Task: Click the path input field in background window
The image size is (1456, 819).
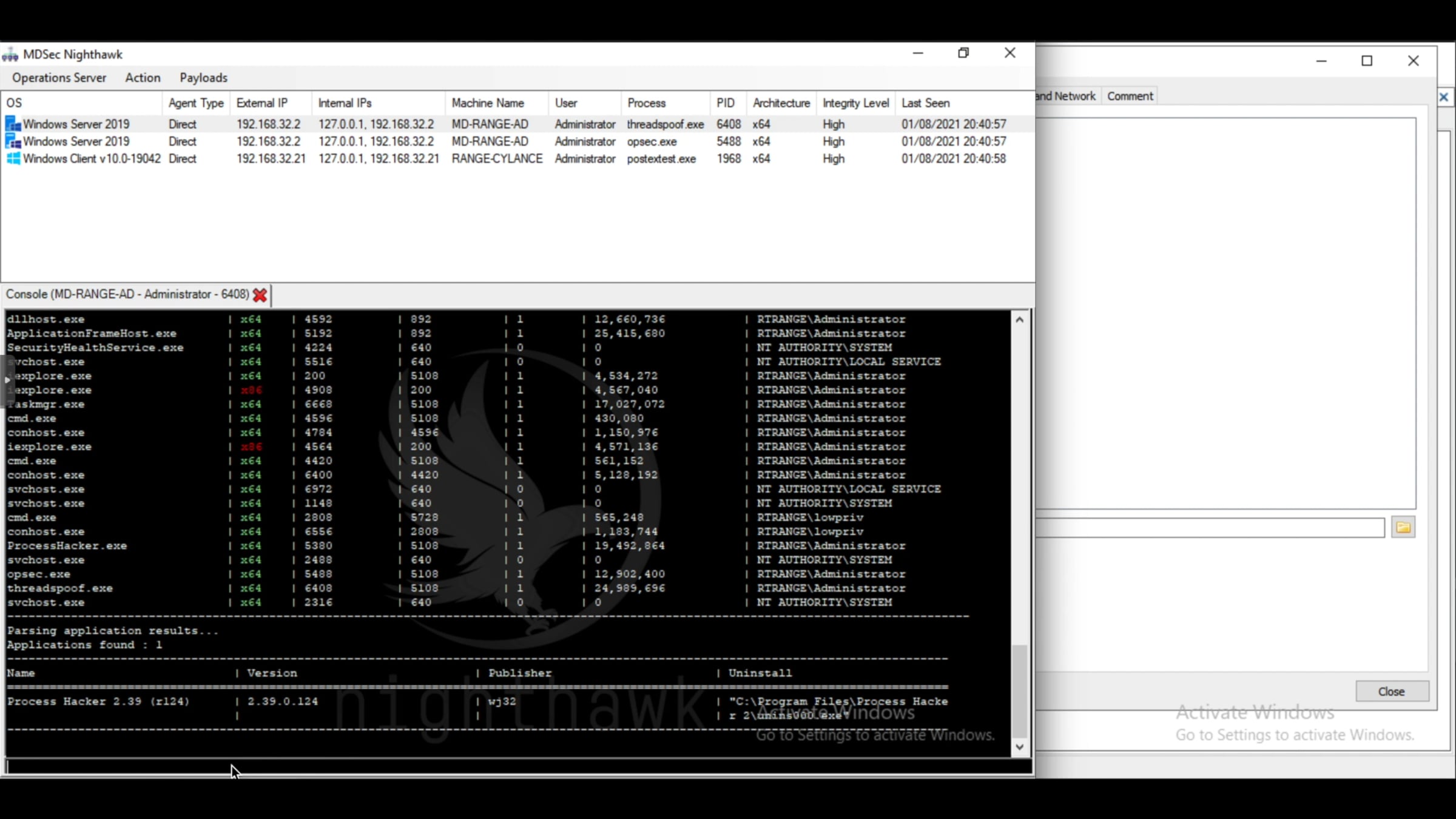Action: coord(1210,528)
